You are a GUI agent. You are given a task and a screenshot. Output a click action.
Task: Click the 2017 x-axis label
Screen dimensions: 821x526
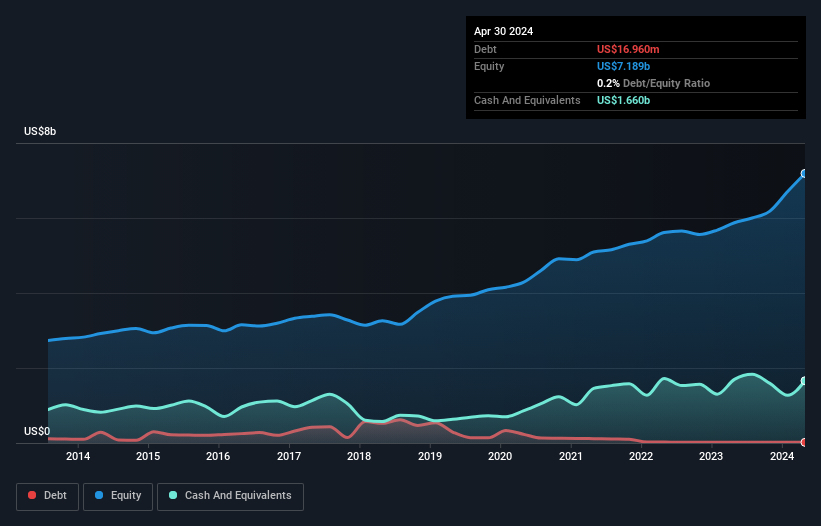coord(289,456)
